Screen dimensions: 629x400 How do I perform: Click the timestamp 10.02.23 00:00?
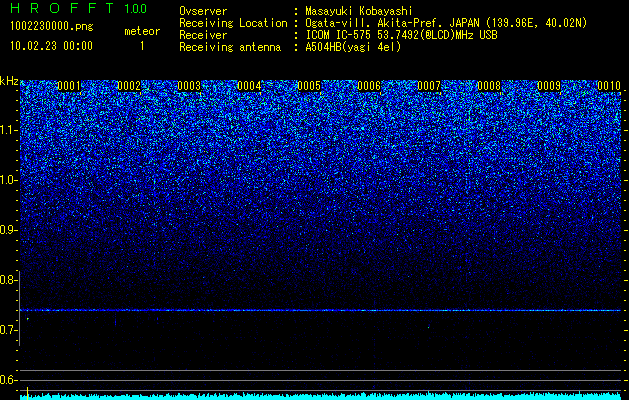click(51, 46)
